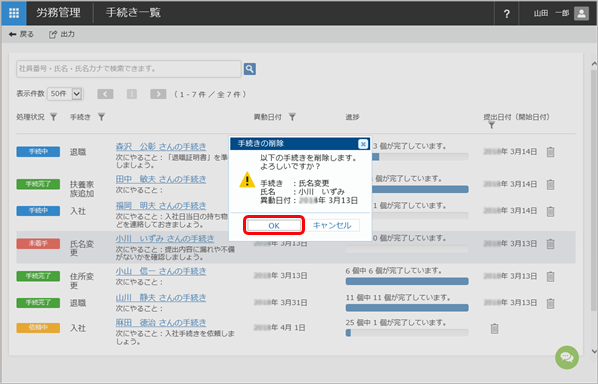Click the scrollbar up arrow

tap(594, 64)
